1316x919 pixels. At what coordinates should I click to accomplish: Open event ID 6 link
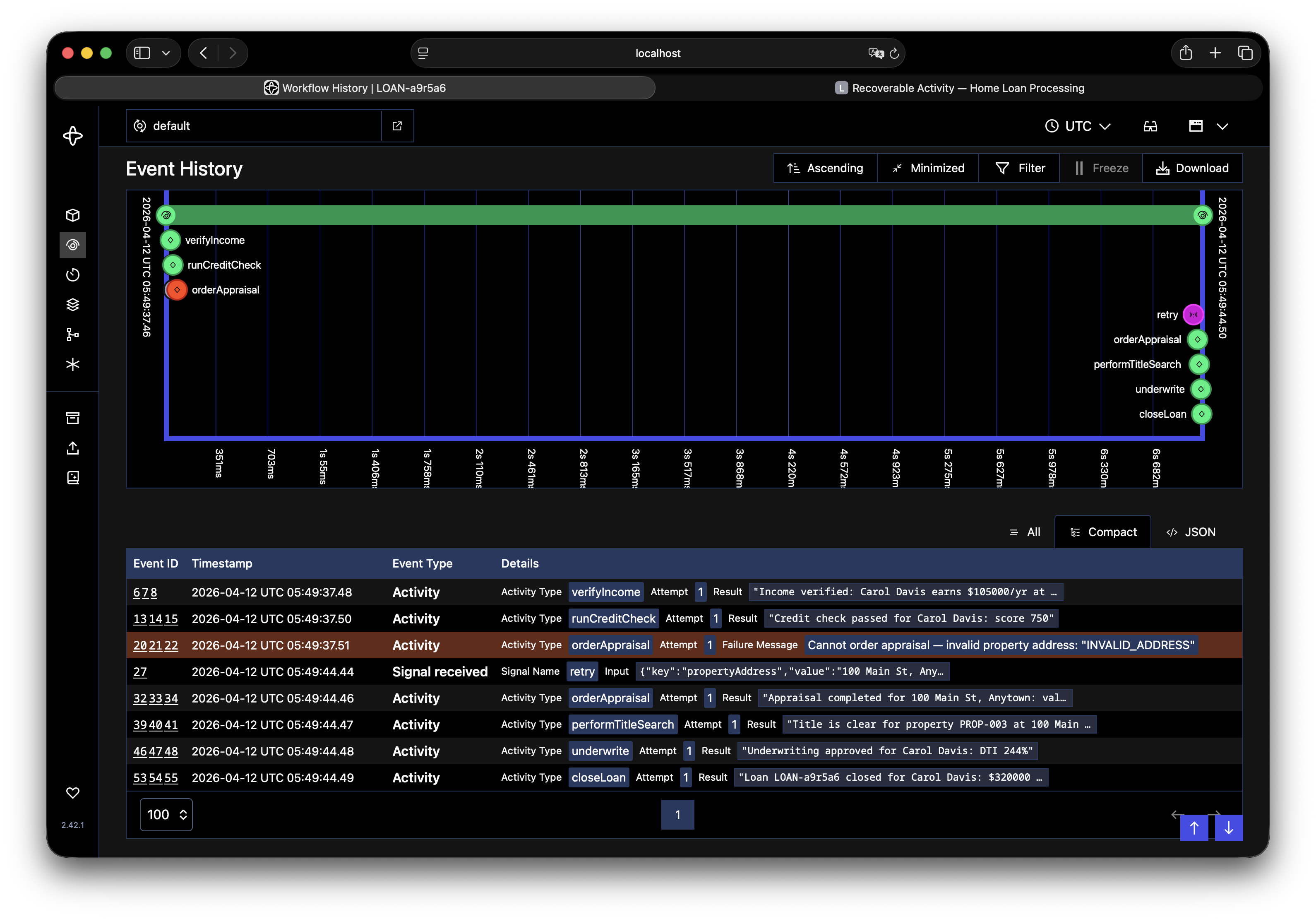point(136,592)
